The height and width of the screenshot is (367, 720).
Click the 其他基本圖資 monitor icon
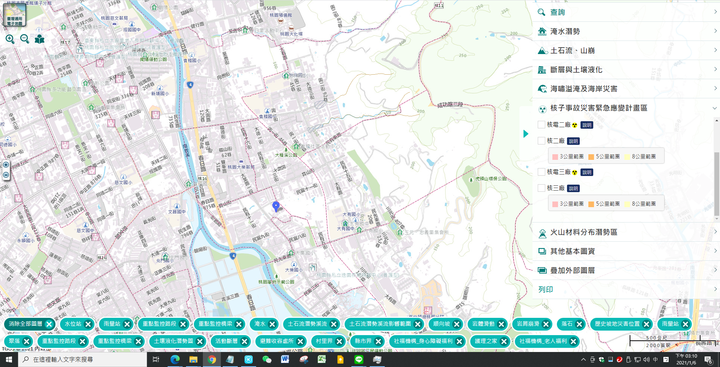(542, 251)
